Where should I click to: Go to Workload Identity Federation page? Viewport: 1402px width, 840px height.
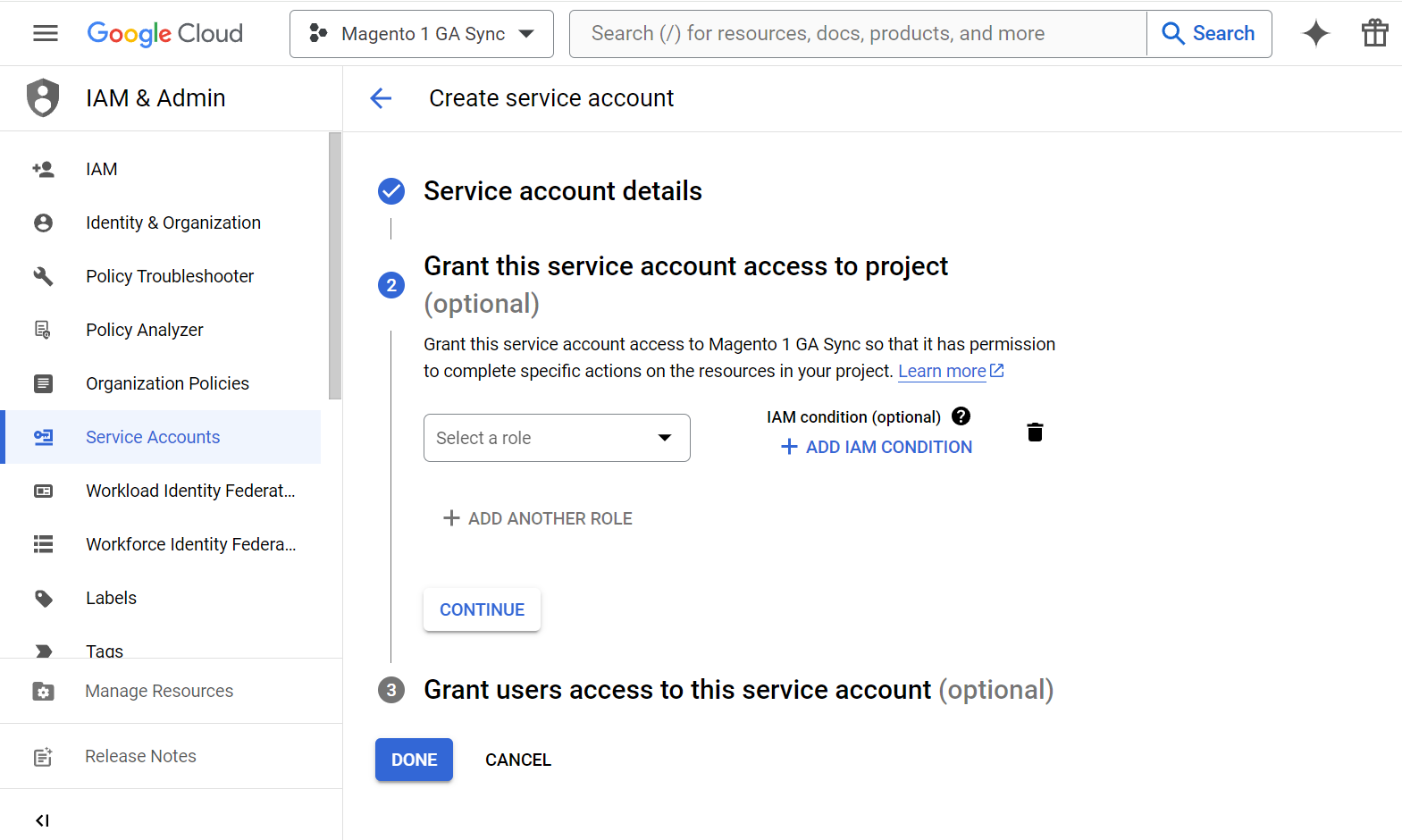[x=190, y=491]
